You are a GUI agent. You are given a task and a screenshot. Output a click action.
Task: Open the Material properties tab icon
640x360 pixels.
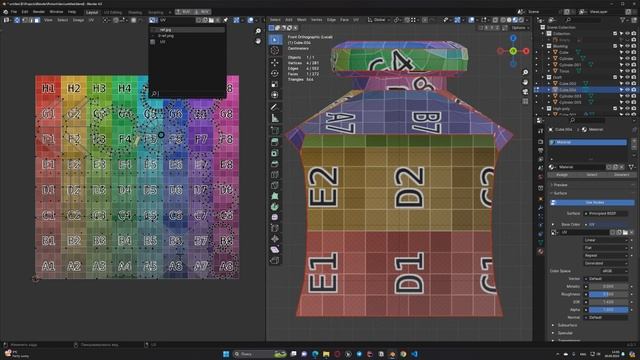pos(541,251)
